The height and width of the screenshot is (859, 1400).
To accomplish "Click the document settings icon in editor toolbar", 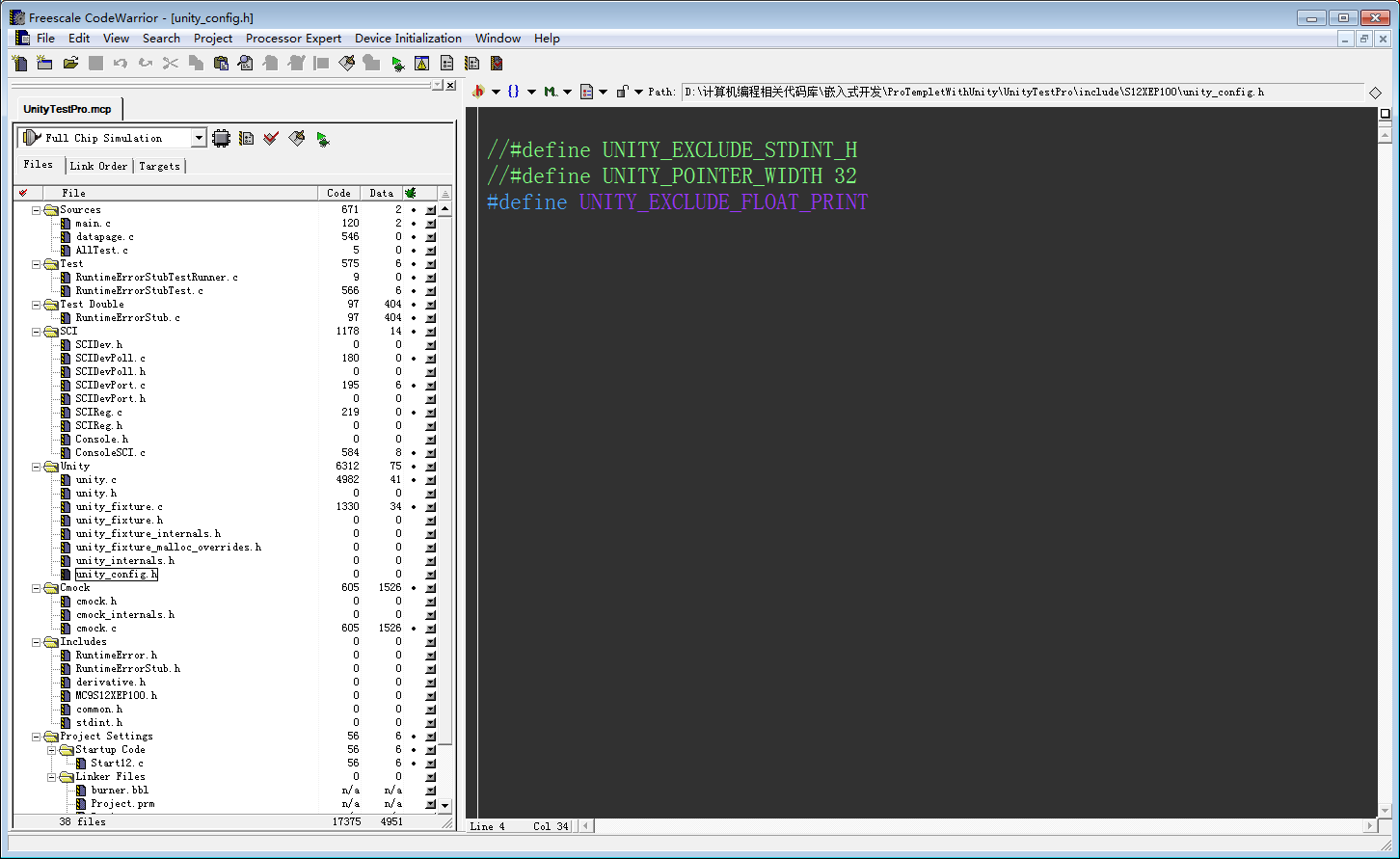I will point(585,92).
